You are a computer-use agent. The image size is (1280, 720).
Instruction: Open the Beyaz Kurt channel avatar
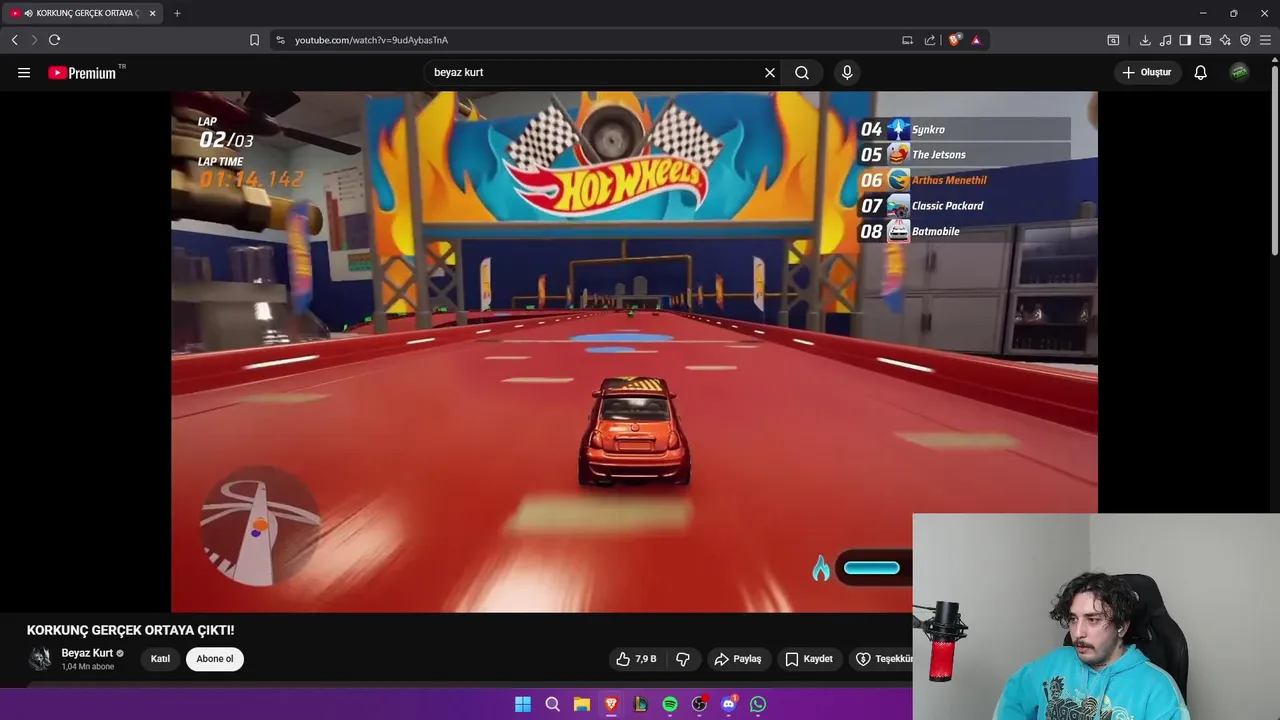pyautogui.click(x=40, y=658)
